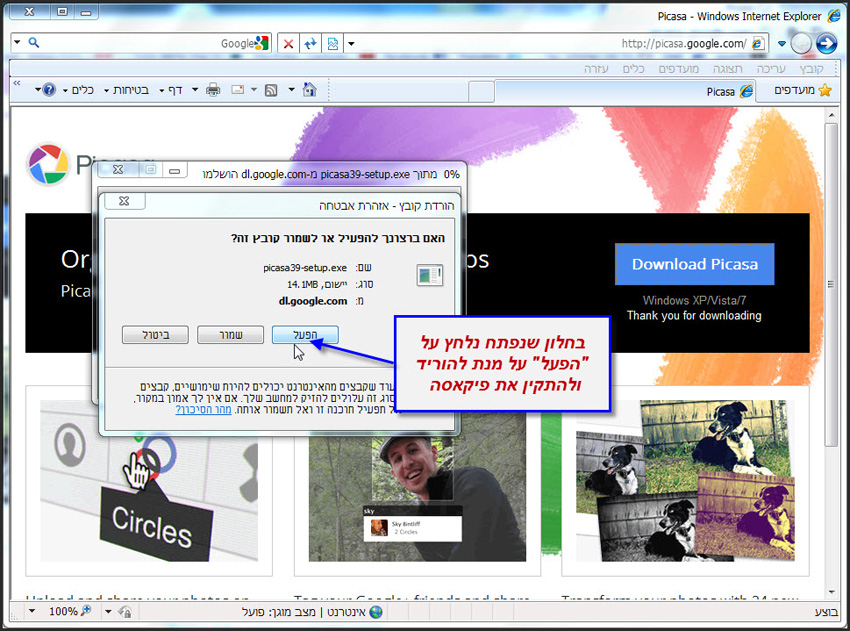Toggle the Compatibility View icon
The width and height of the screenshot is (850, 631).
point(333,43)
